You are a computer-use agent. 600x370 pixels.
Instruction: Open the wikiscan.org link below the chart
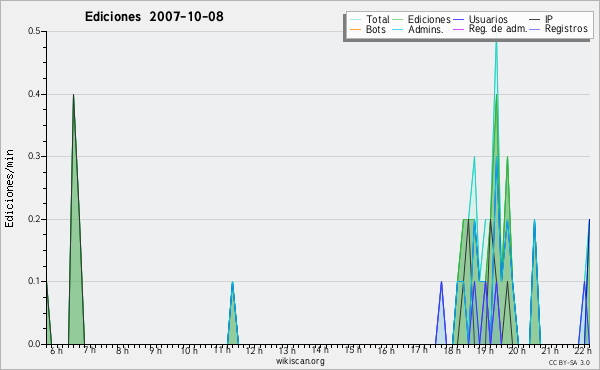tap(300, 361)
